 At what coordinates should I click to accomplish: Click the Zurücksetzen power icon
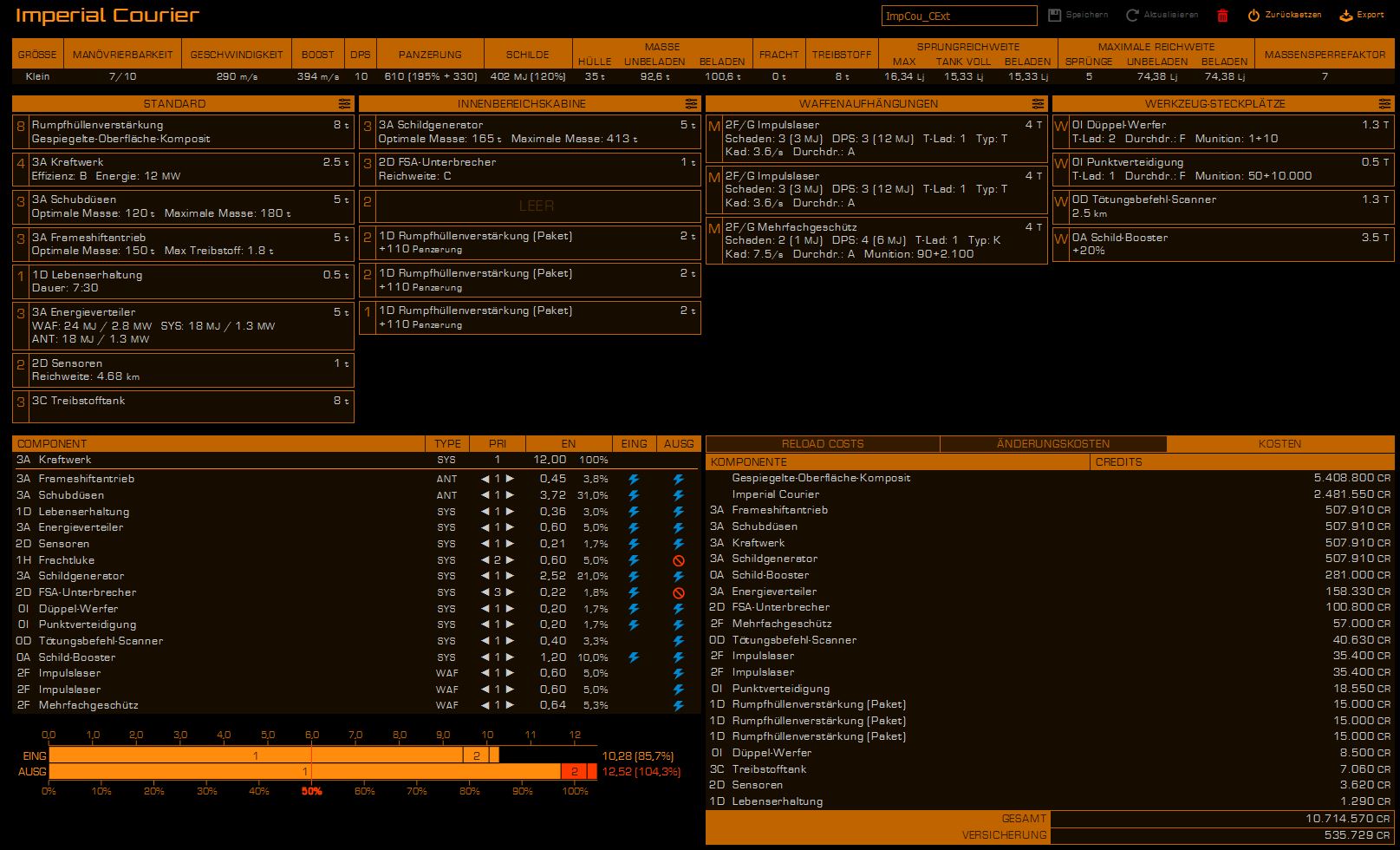(1253, 15)
